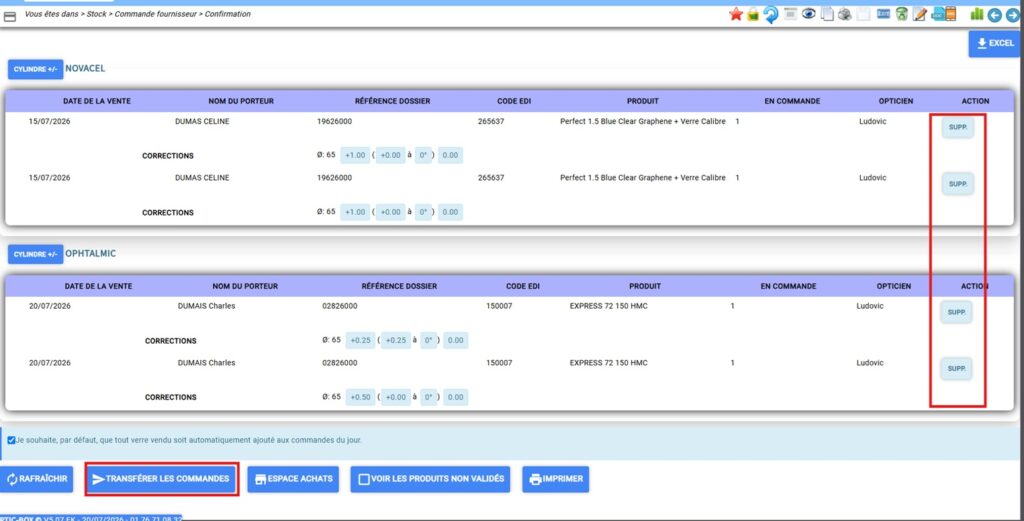Screen dimensions: 1024x521
Task: Click the eye view icon in toolbar
Action: [808, 13]
